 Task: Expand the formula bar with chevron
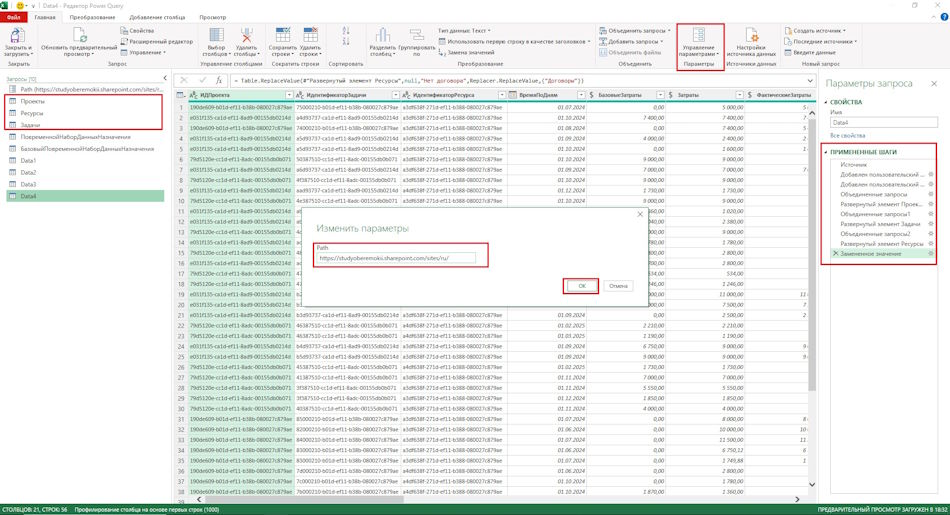(810, 81)
